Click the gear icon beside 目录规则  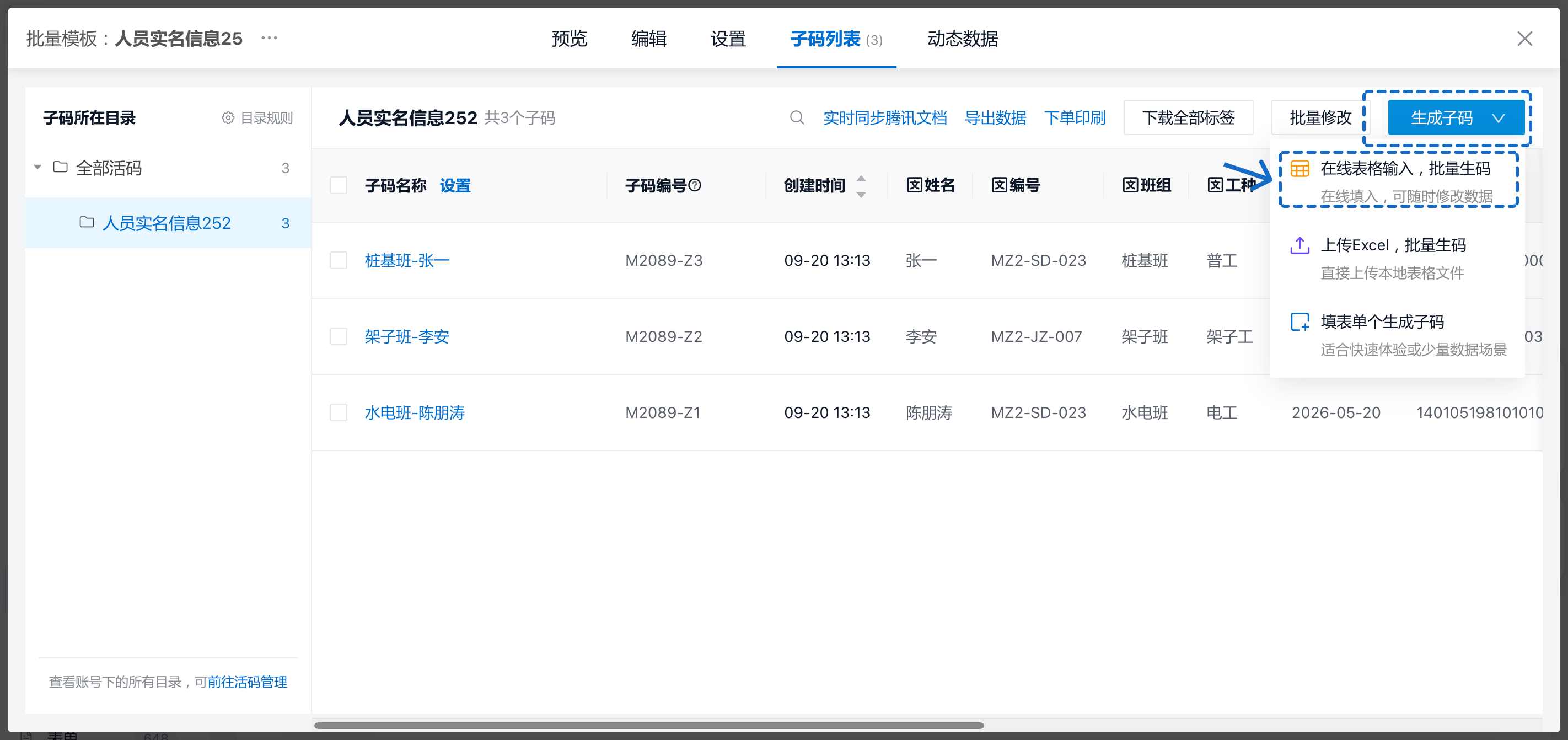tap(228, 118)
